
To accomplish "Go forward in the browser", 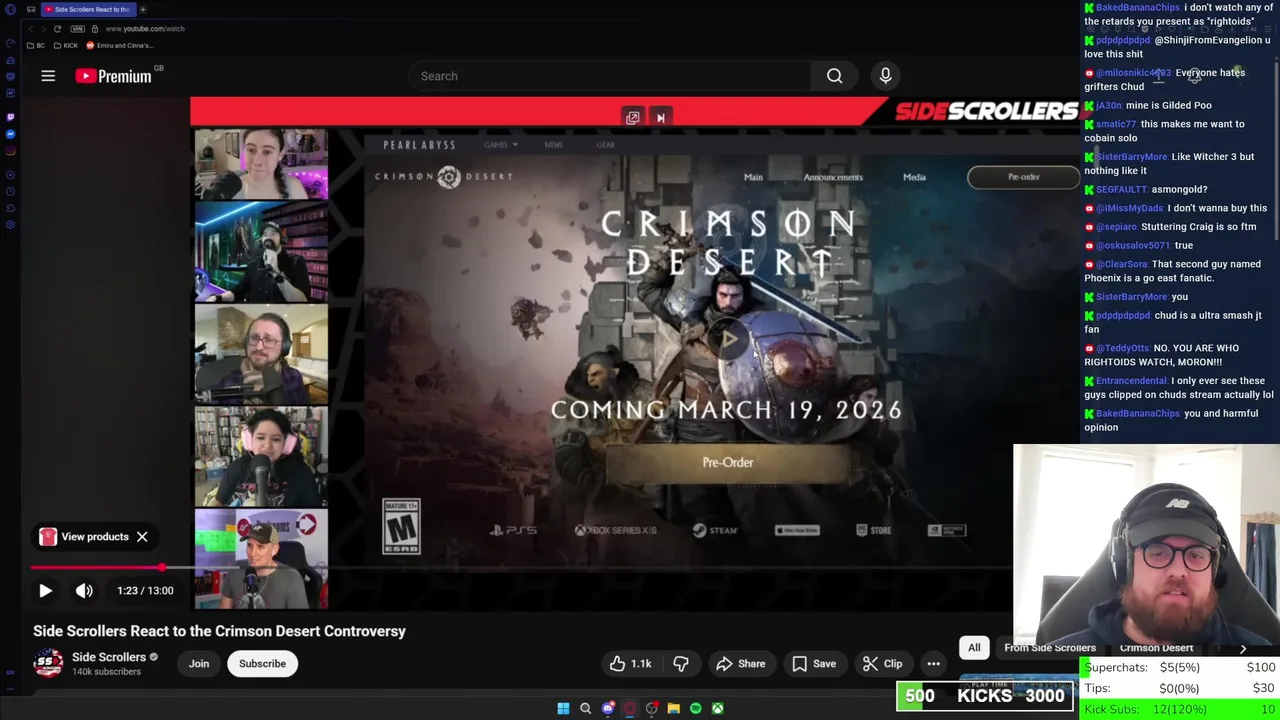I will coord(43,29).
